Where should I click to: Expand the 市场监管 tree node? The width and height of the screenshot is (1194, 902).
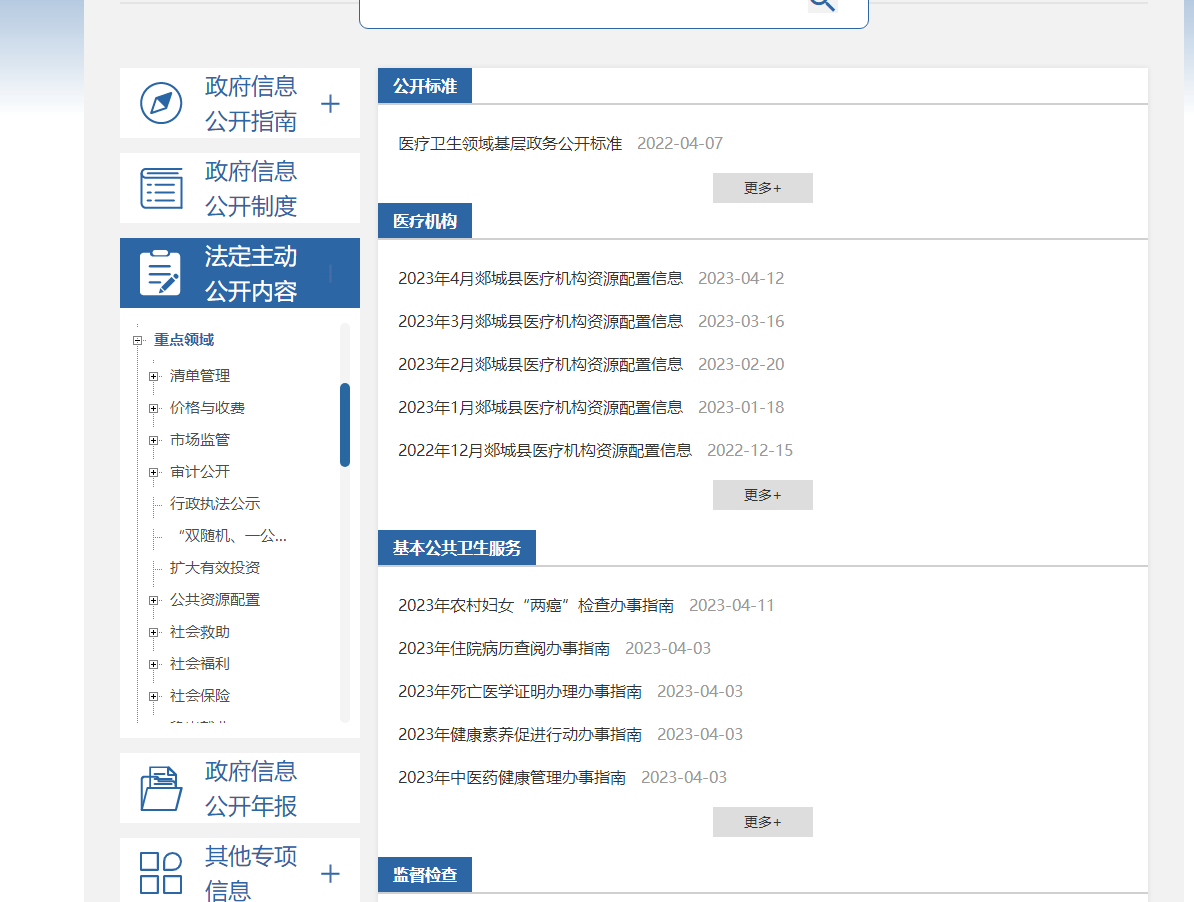(154, 440)
